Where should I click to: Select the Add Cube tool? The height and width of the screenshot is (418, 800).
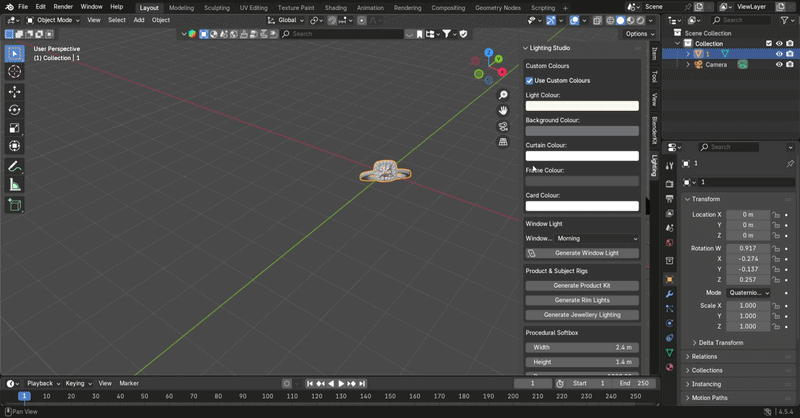click(x=14, y=205)
